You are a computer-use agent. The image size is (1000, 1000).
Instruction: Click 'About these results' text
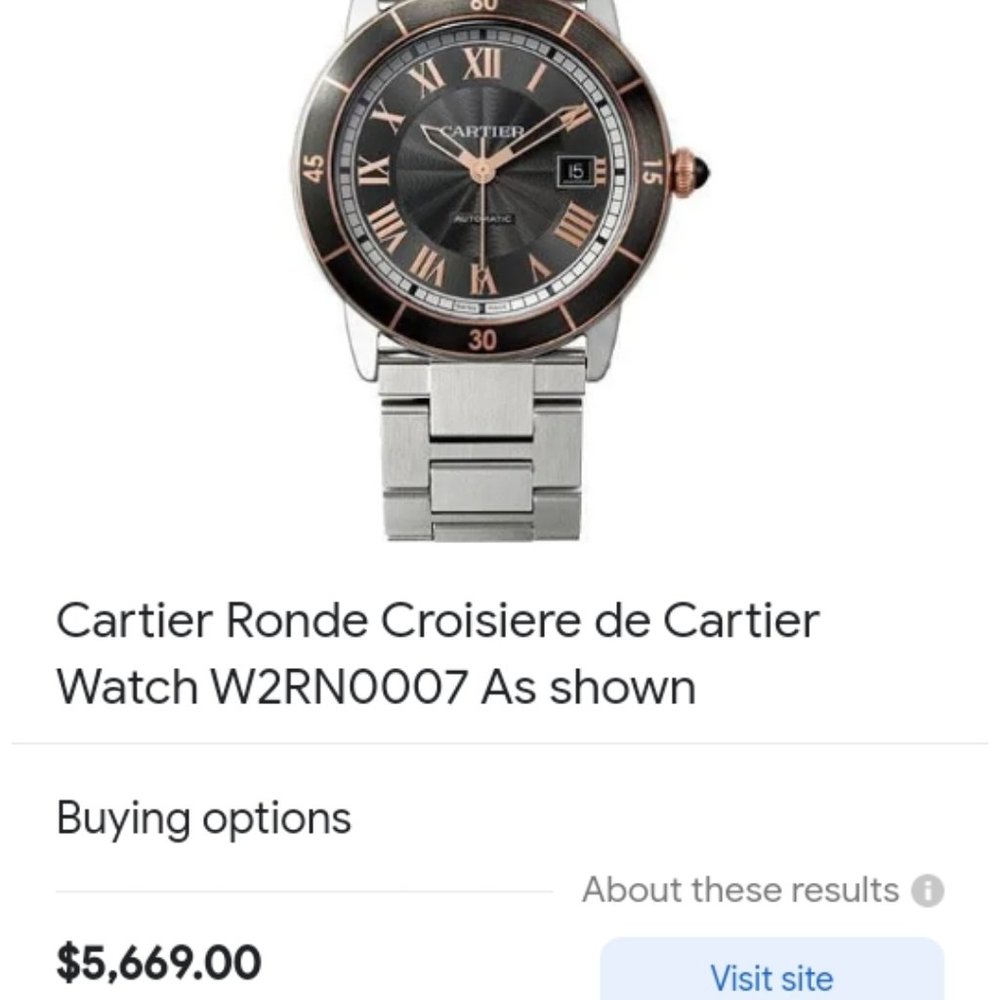point(740,889)
